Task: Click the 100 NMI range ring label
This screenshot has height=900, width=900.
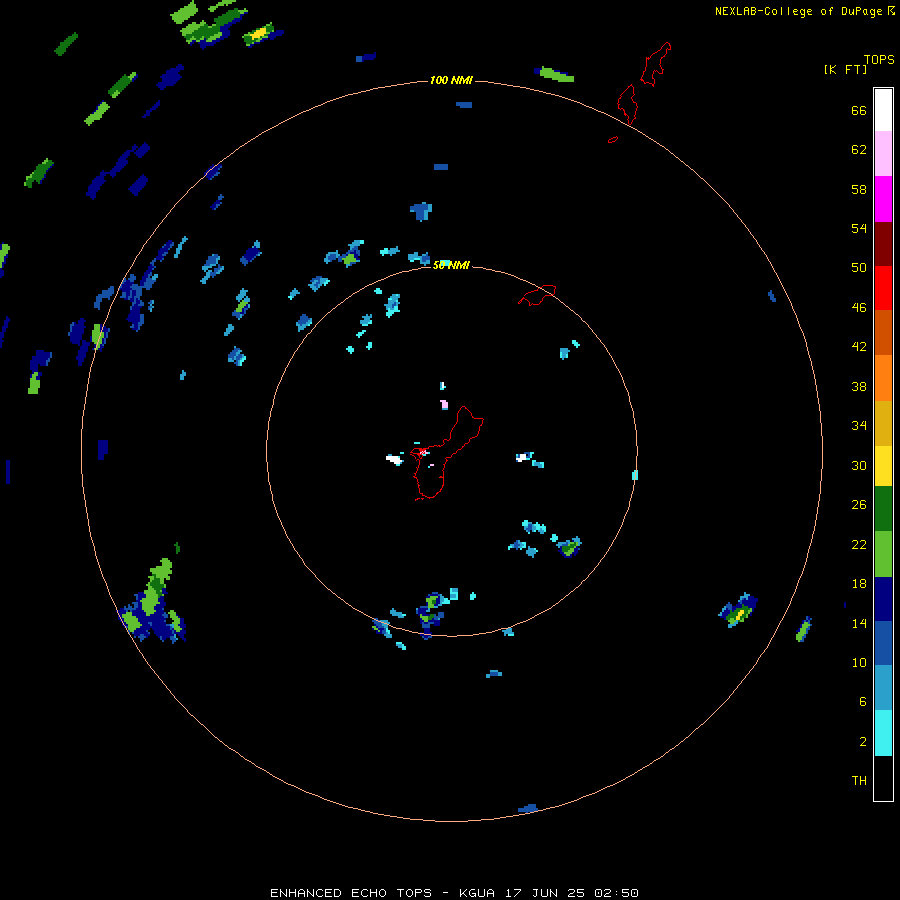Action: 451,80
